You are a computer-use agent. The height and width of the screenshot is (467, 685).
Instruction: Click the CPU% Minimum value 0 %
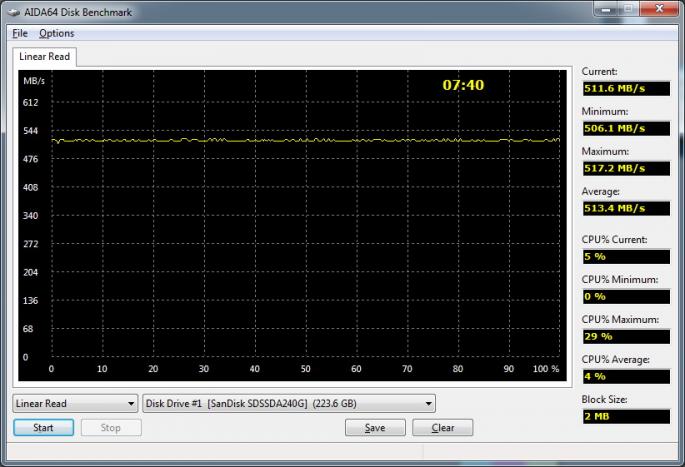click(626, 297)
